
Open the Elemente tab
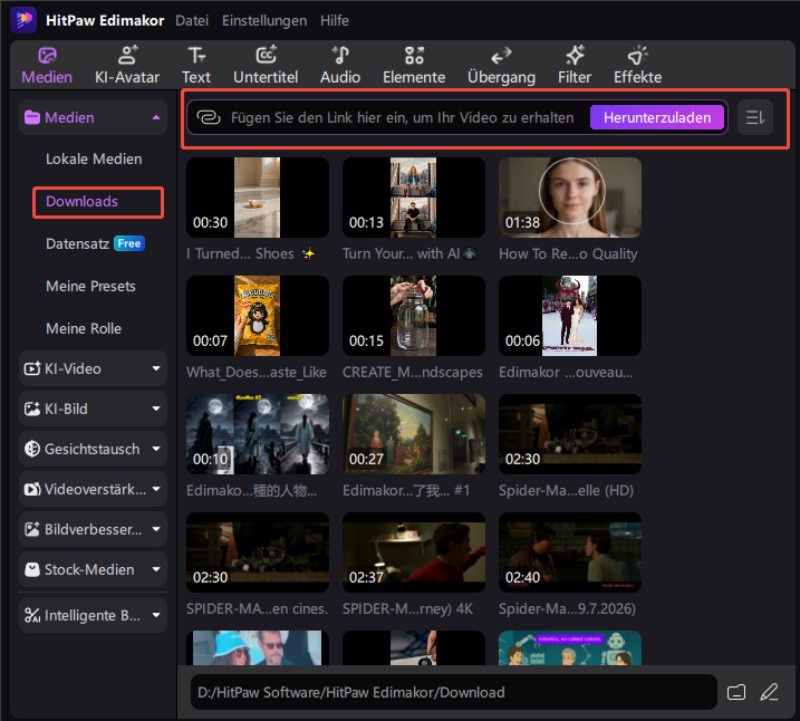pos(414,65)
